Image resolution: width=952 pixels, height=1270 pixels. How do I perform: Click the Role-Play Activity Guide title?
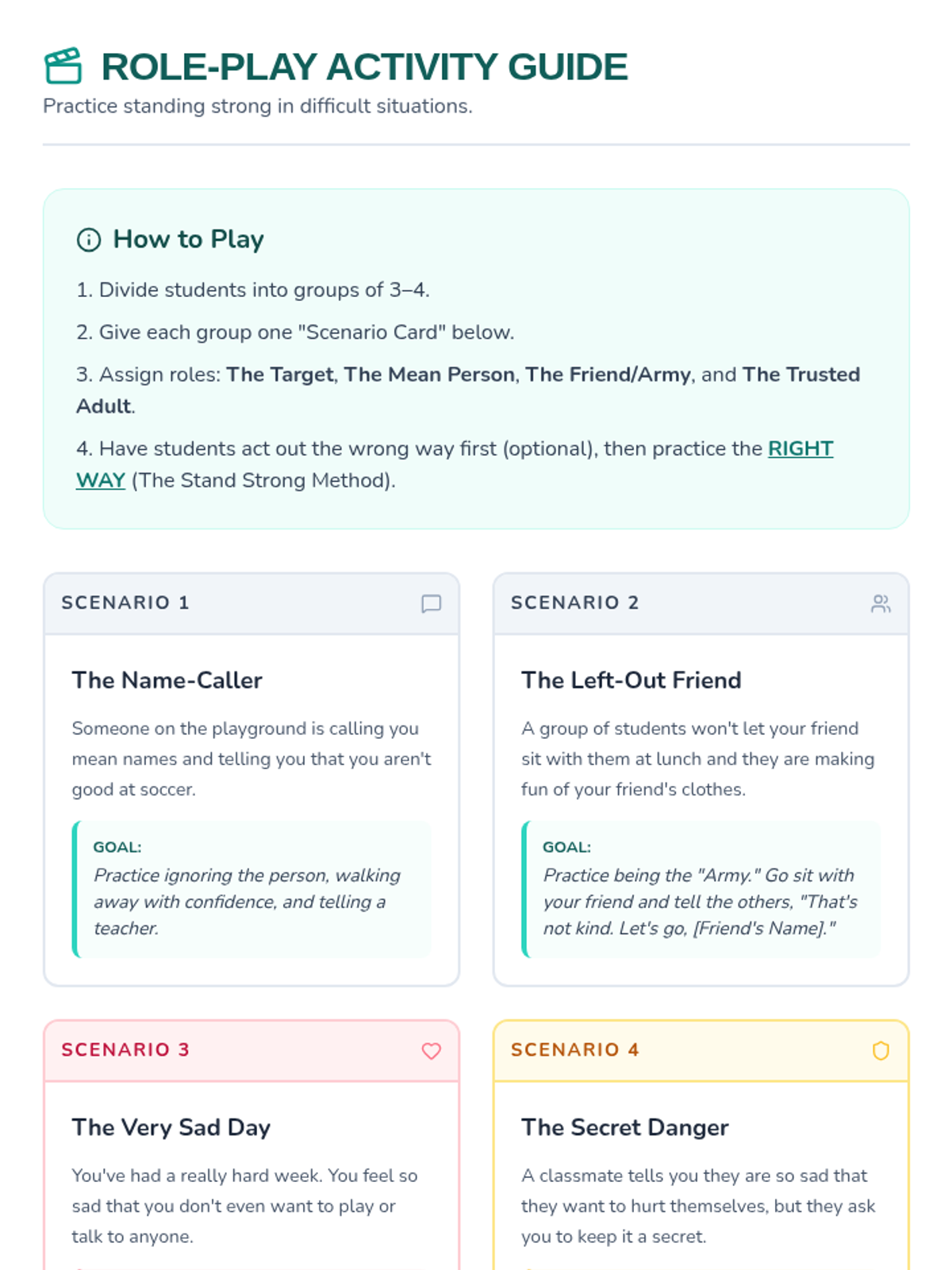tap(364, 67)
